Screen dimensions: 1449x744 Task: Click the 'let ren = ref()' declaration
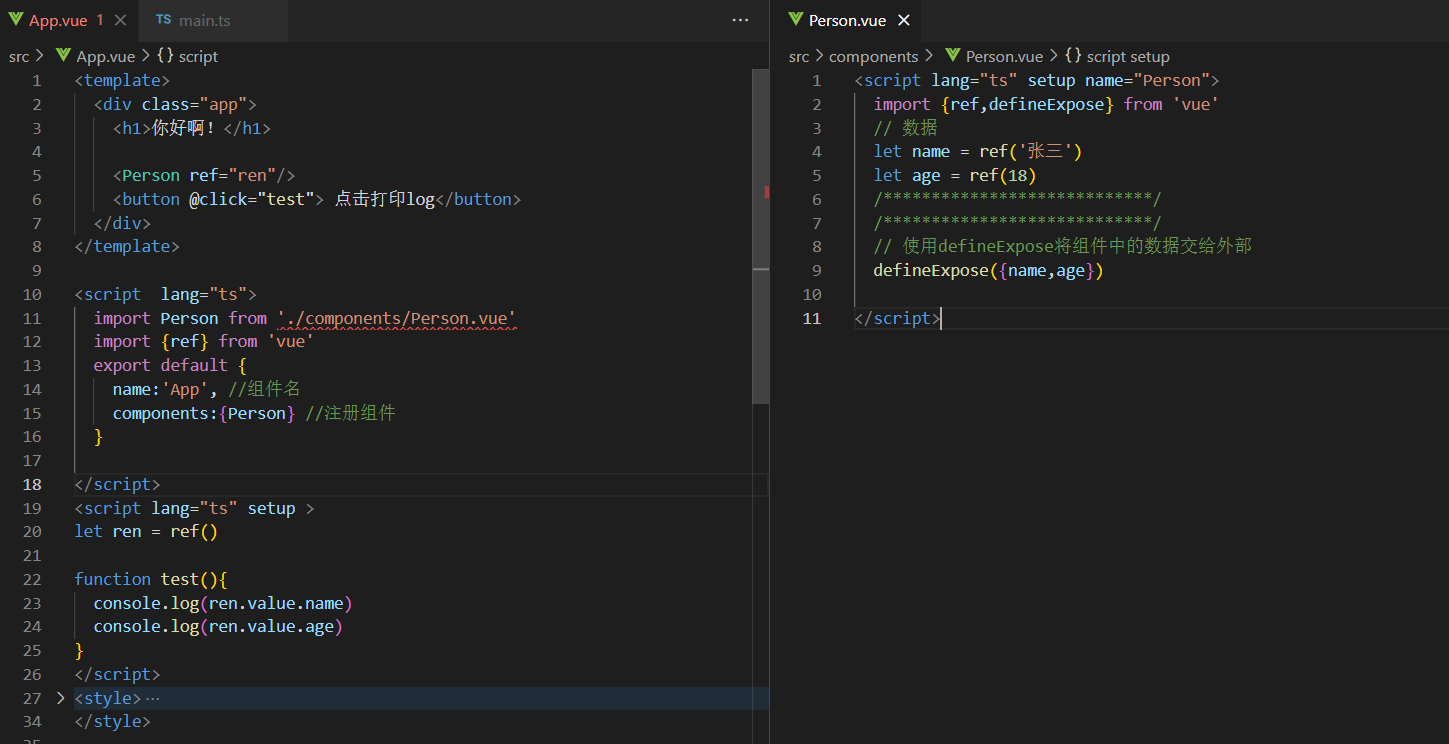[146, 532]
